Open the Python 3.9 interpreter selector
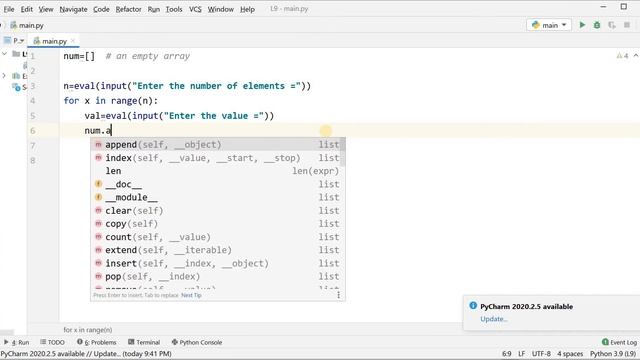This screenshot has height=360, width=640. (613, 353)
